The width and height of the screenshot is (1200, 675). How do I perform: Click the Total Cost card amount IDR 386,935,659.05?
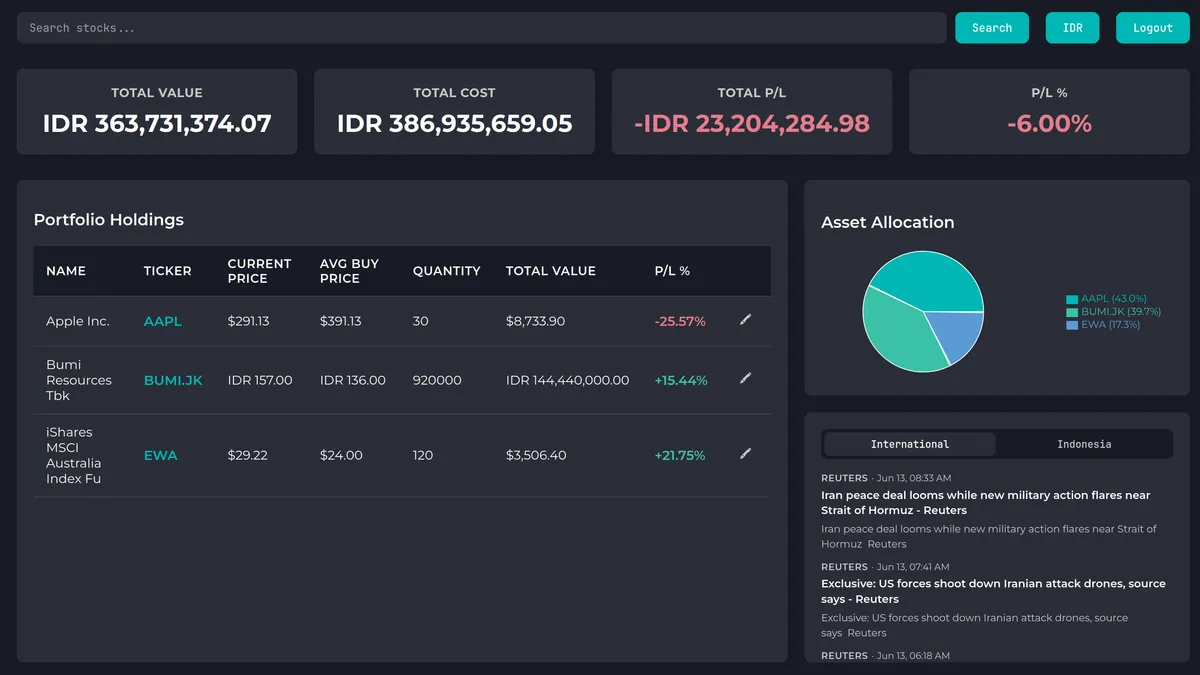454,124
